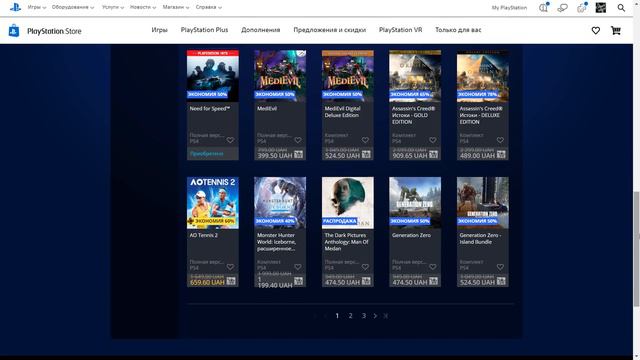The height and width of the screenshot is (360, 640).
Task: Toggle wishlist heart for Assassin's Creed GOLD EDITION
Action: tap(433, 140)
